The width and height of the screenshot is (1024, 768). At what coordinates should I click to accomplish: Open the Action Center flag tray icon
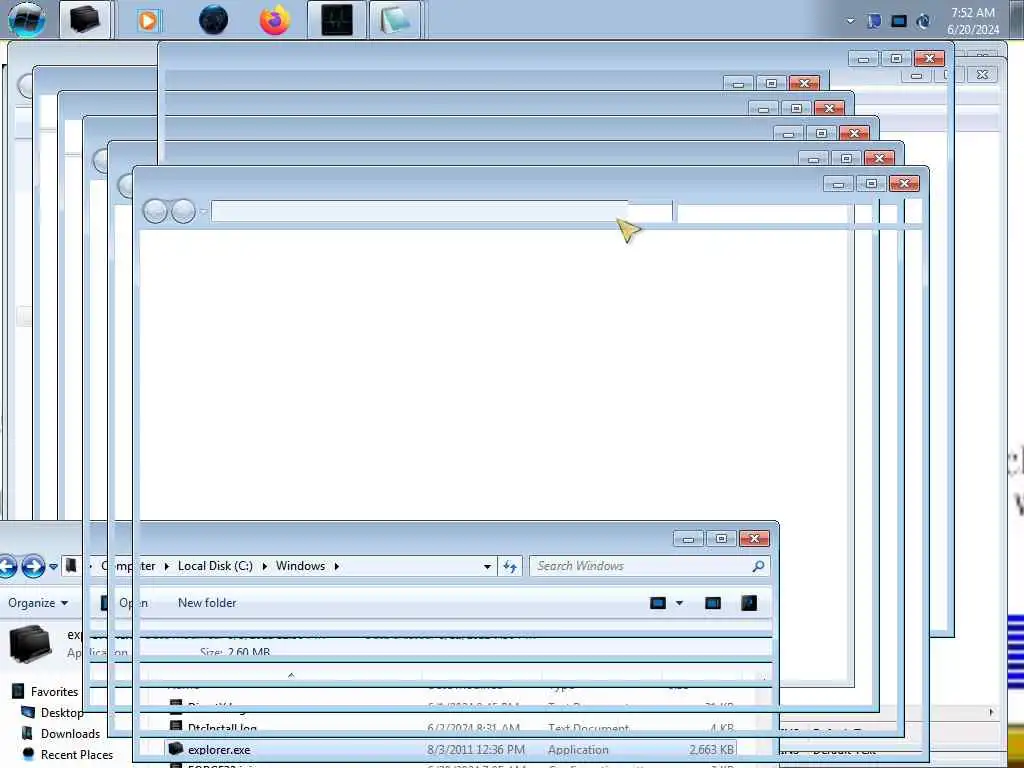point(874,21)
